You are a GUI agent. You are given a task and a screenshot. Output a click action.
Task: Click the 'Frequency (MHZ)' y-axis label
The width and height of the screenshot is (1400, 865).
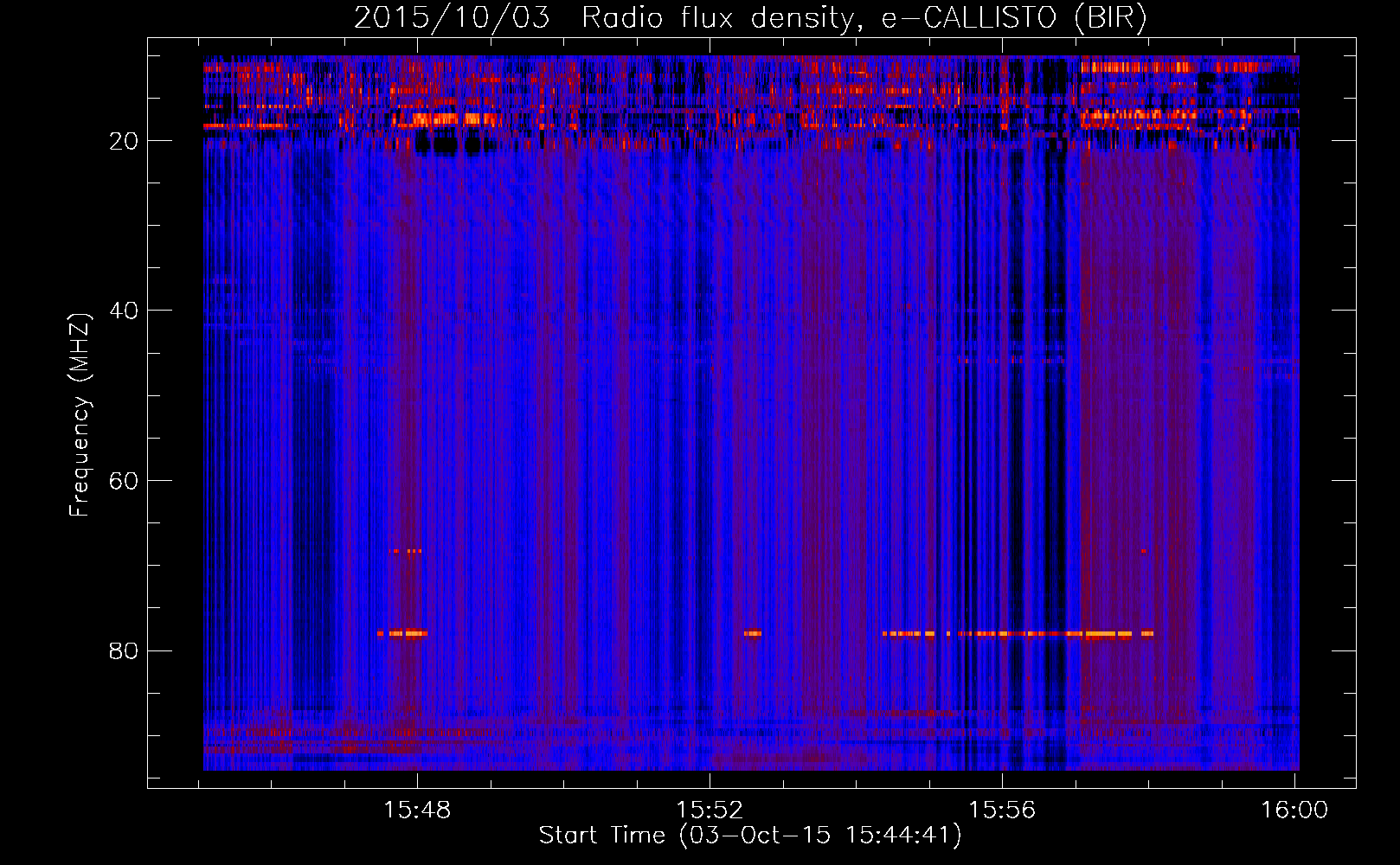80,415
